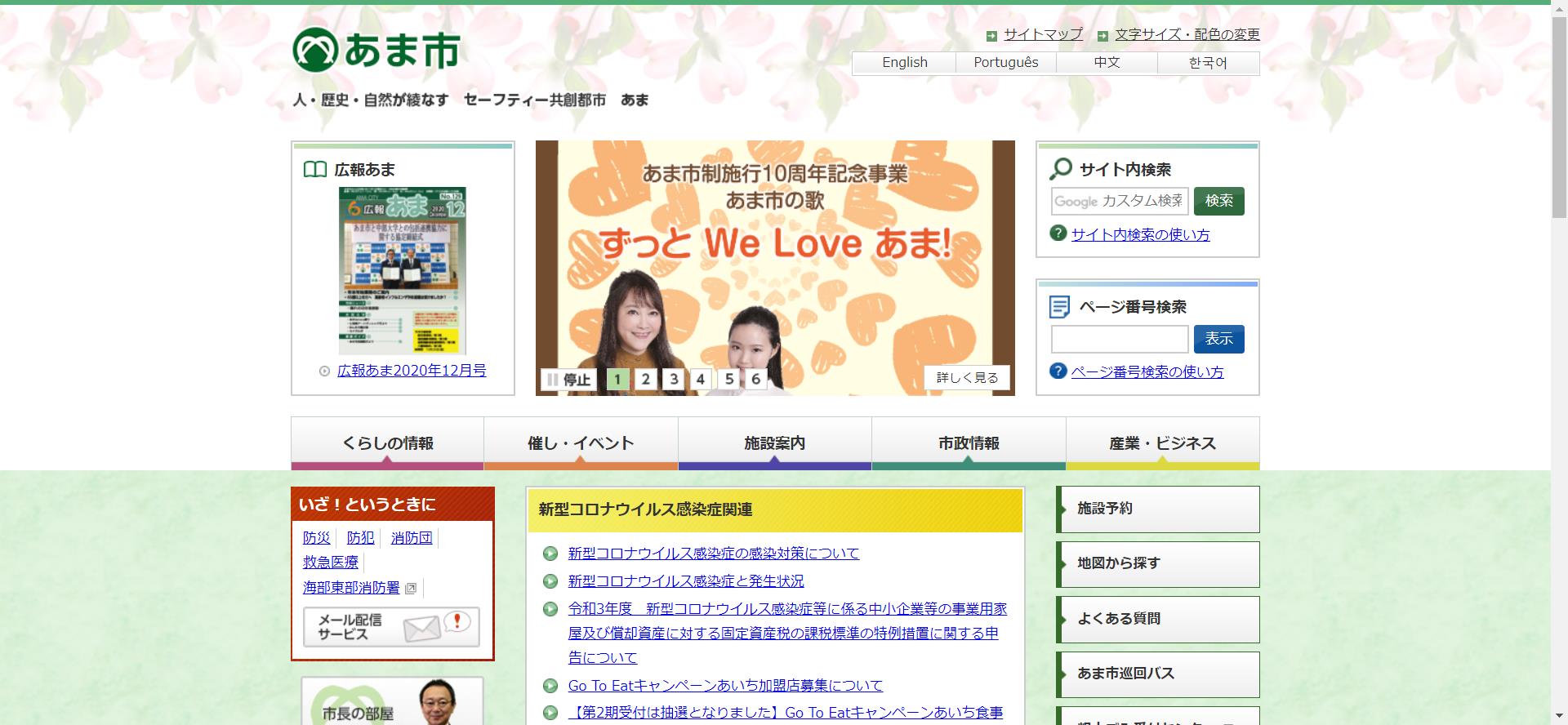Image resolution: width=1568 pixels, height=725 pixels.
Task: Click the help icon beside page number search usage
Action: pos(1058,371)
